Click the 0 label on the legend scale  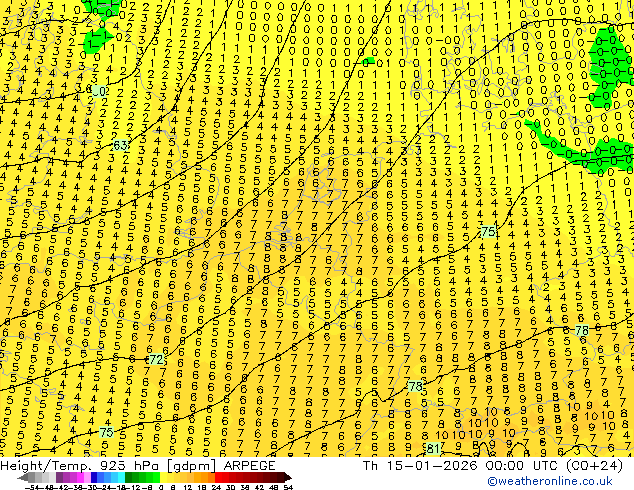(161, 487)
